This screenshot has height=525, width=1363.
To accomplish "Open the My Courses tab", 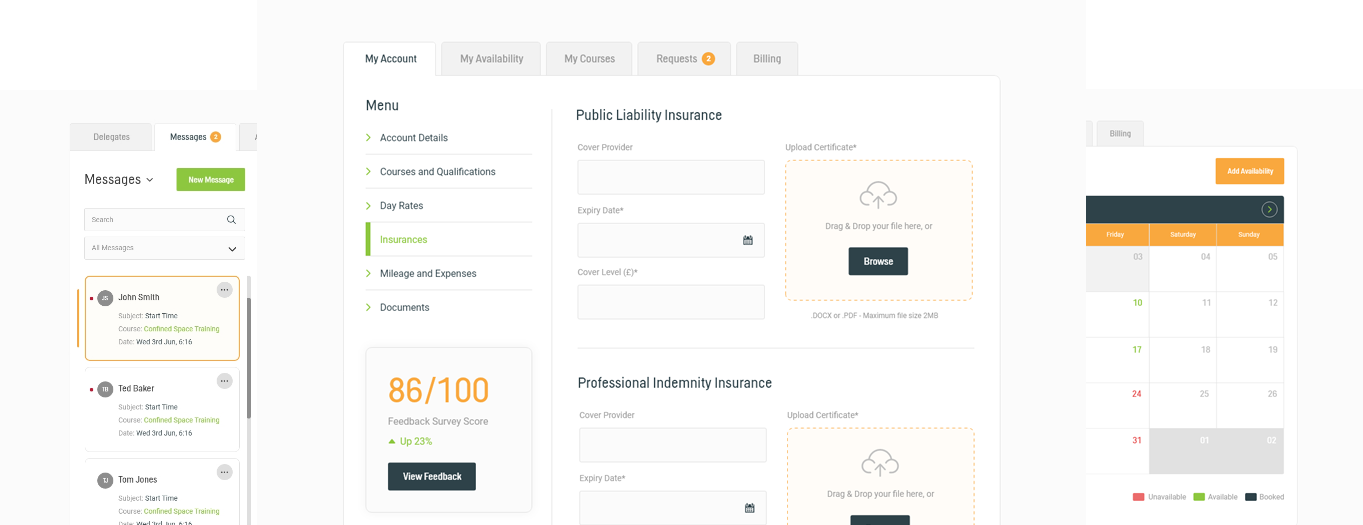I will [x=589, y=59].
